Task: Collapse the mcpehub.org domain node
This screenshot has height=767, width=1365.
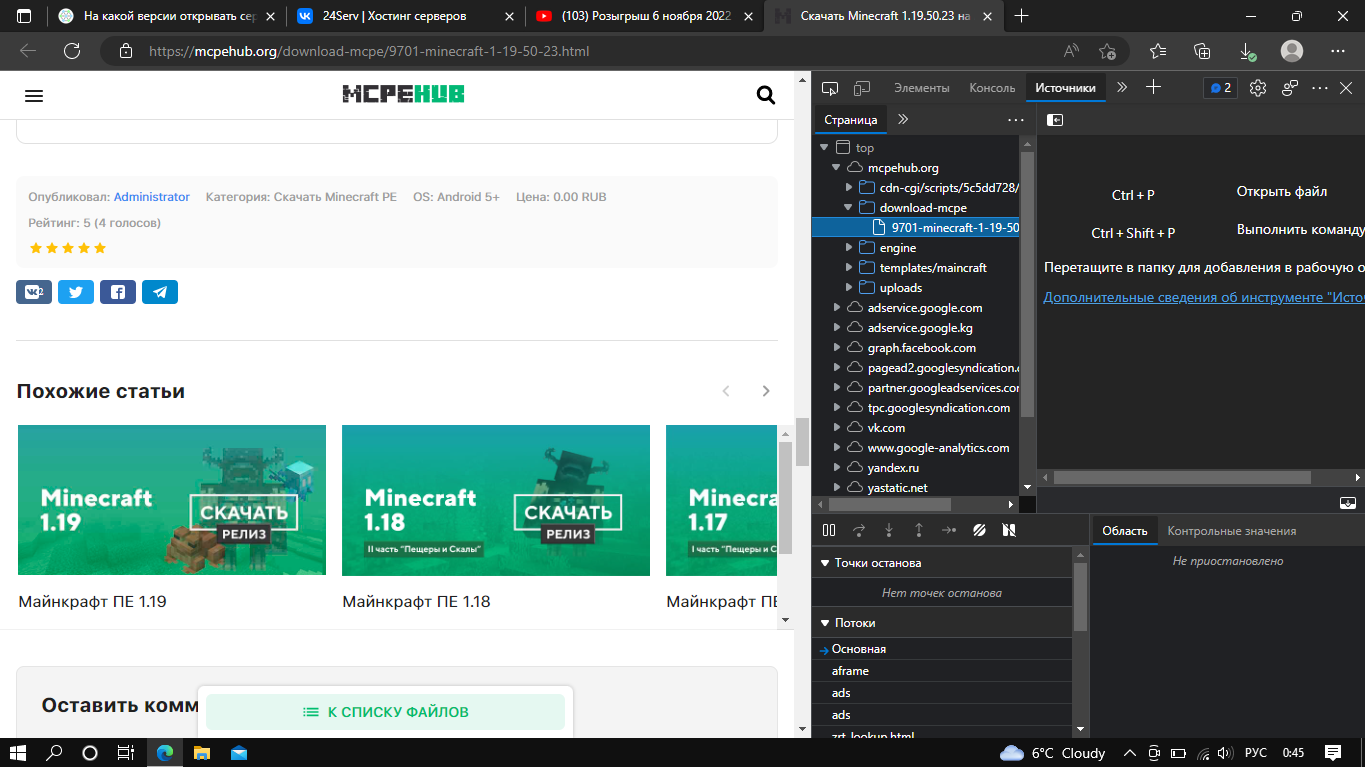Action: tap(836, 168)
